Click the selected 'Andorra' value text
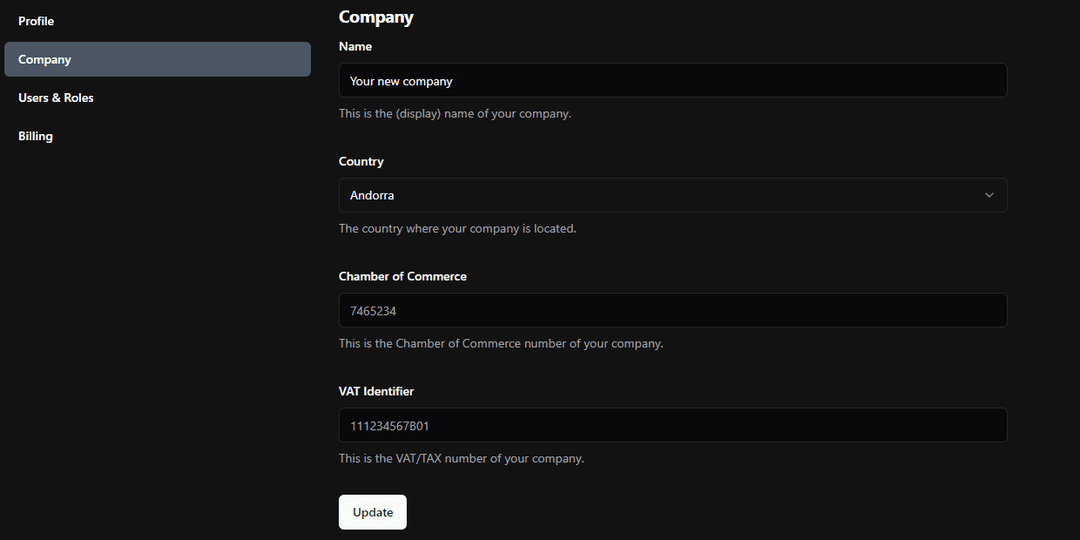The width and height of the screenshot is (1080, 540). pyautogui.click(x=372, y=196)
